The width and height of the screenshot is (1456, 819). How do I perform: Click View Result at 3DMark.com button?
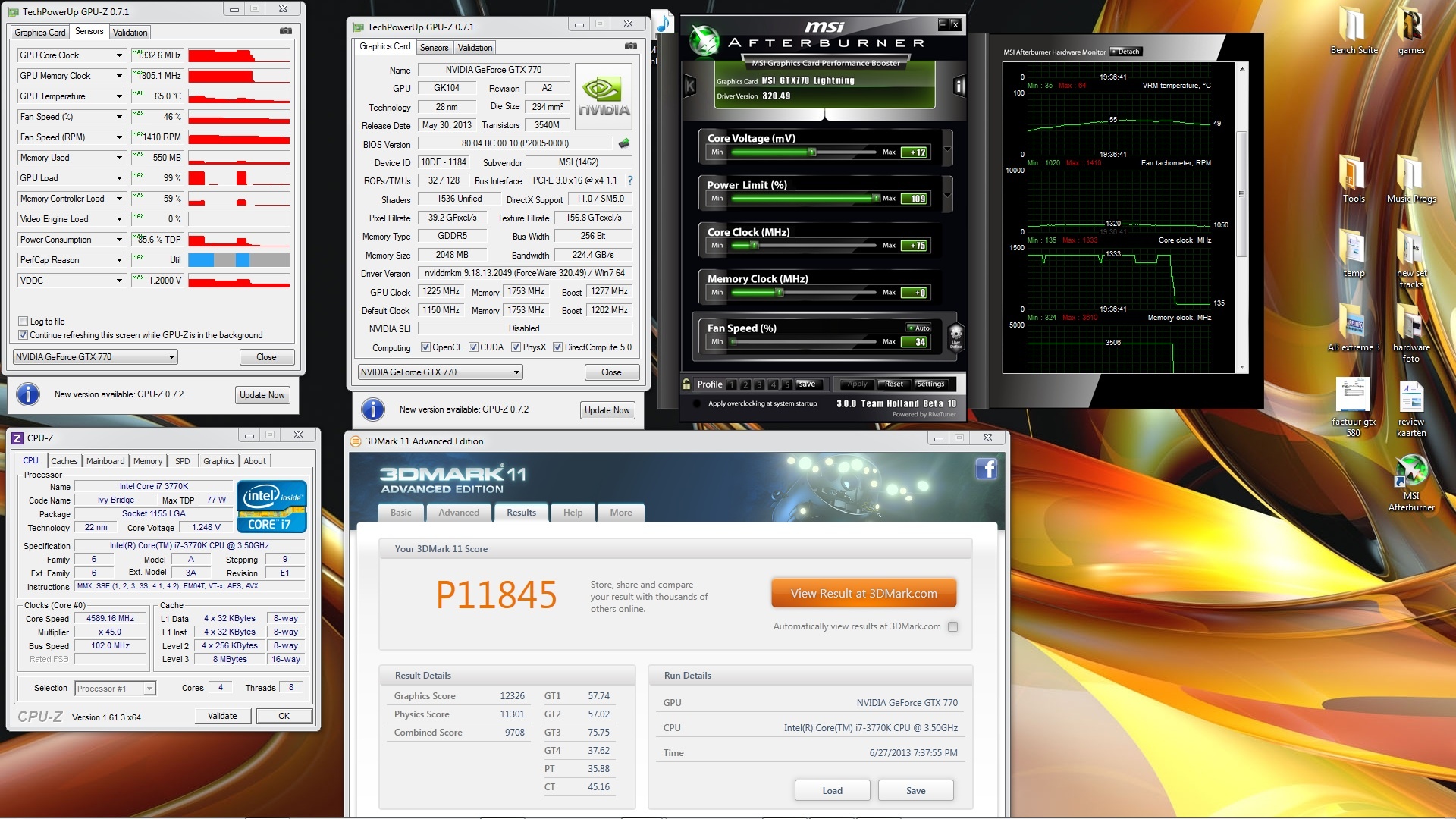pos(863,594)
